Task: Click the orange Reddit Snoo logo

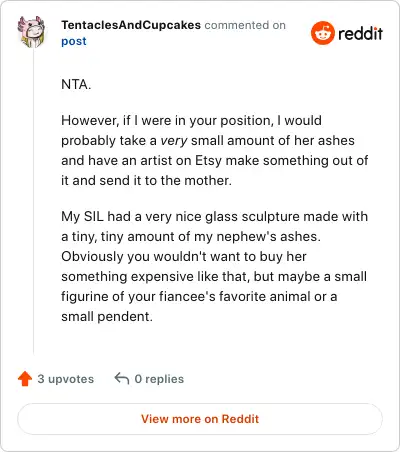Action: tap(322, 33)
